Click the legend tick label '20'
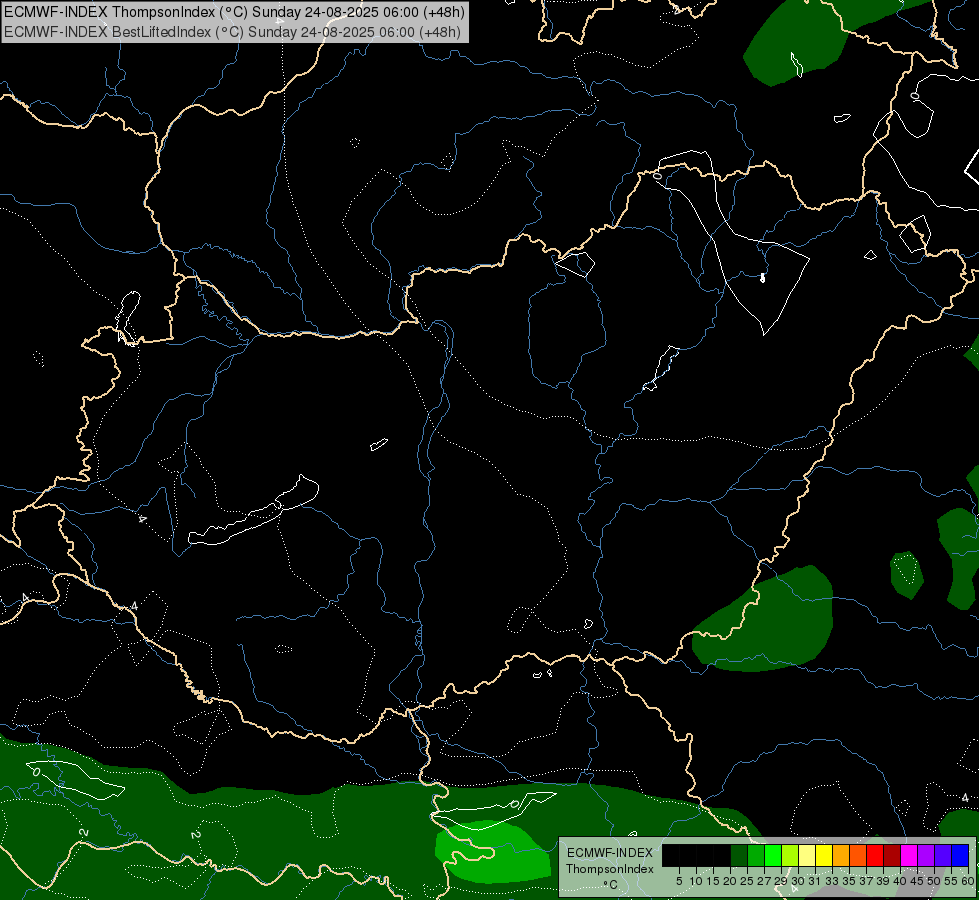The height and width of the screenshot is (900, 979). tap(730, 881)
